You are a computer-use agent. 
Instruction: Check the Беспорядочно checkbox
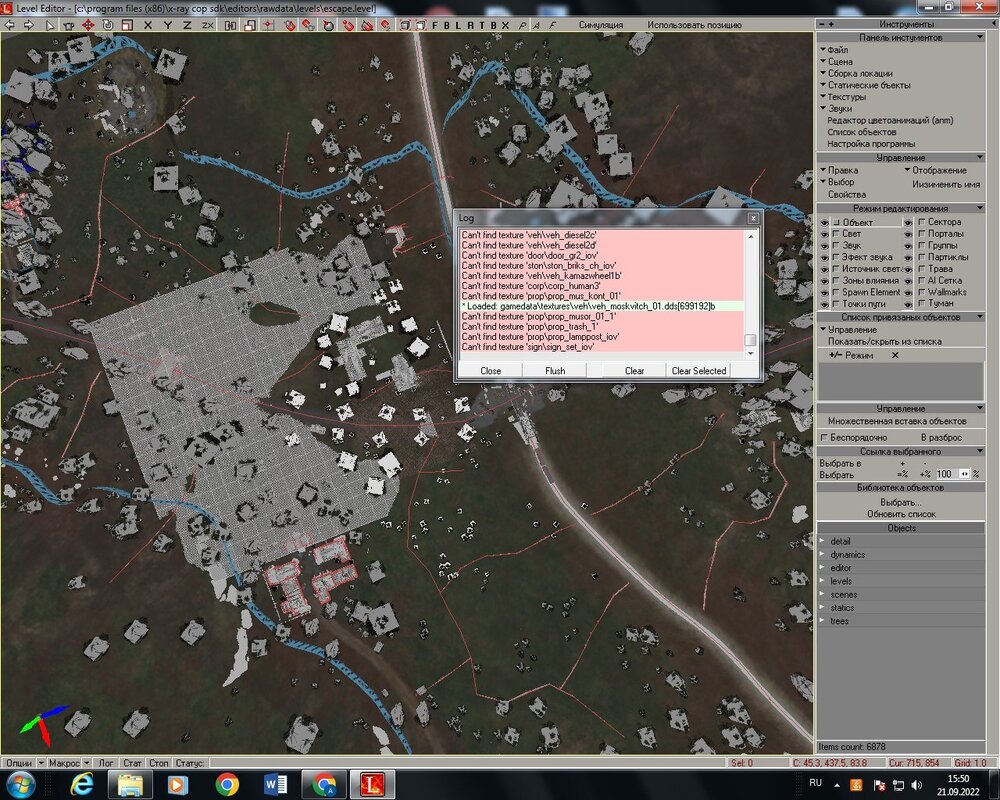point(824,437)
